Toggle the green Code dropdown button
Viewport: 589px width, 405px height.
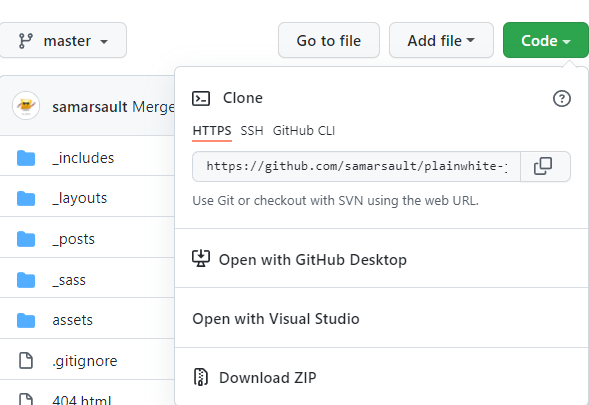tap(545, 40)
